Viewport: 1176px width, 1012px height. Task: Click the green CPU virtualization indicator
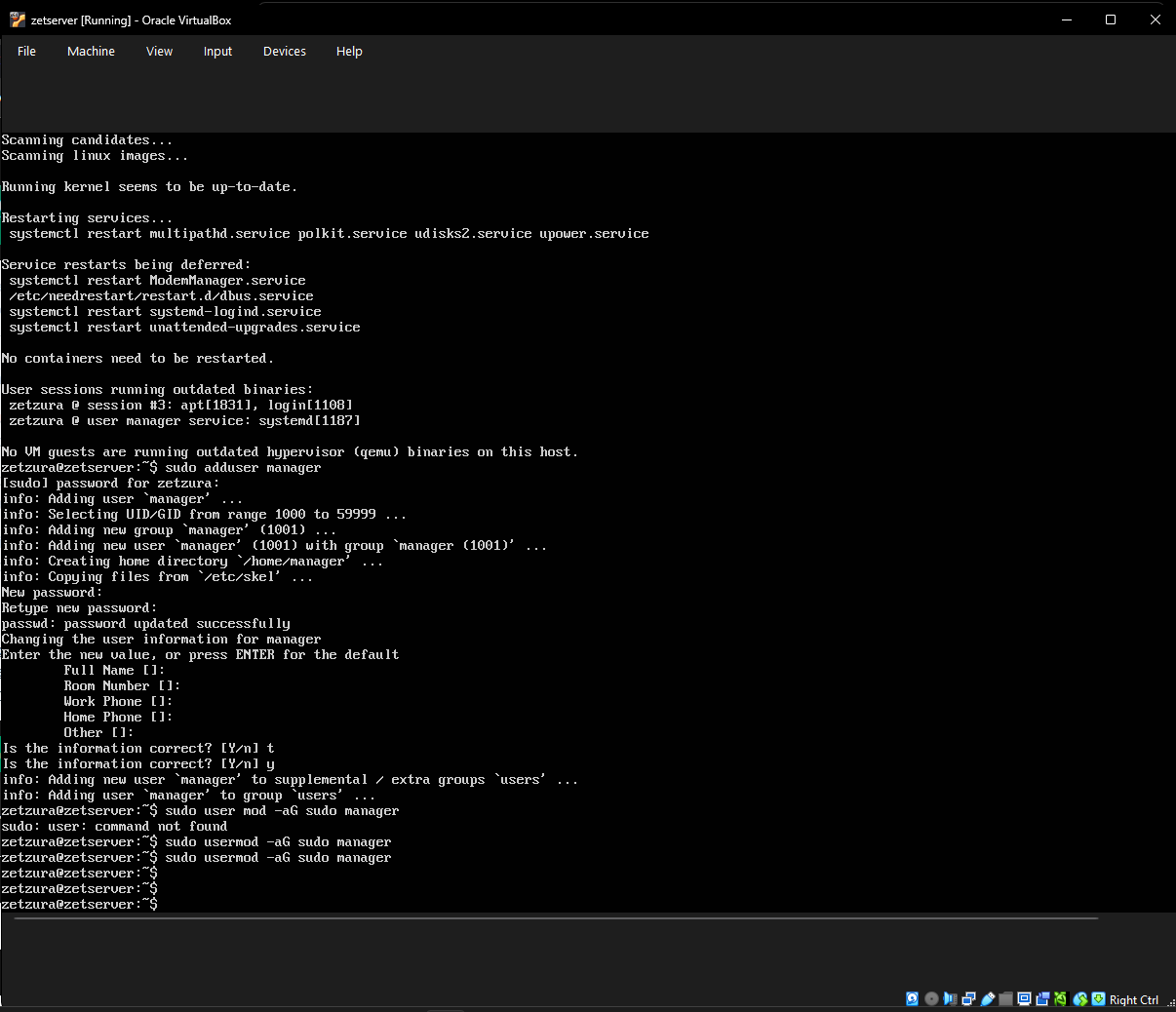pyautogui.click(x=1061, y=999)
